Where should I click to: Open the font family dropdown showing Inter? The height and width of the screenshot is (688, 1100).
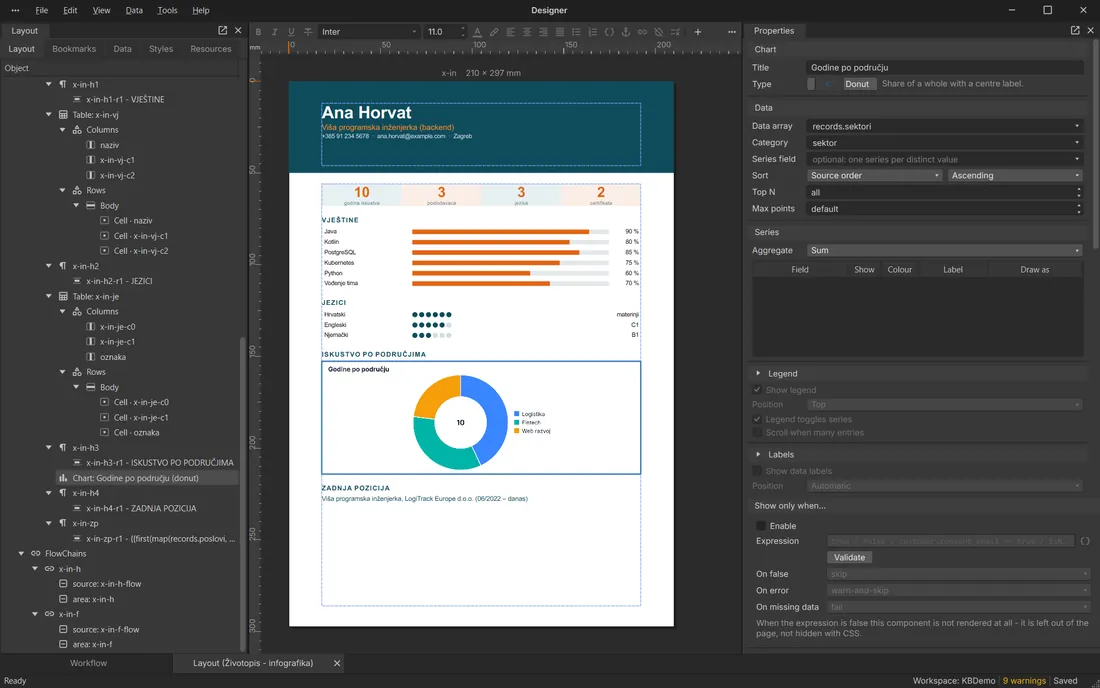(368, 32)
